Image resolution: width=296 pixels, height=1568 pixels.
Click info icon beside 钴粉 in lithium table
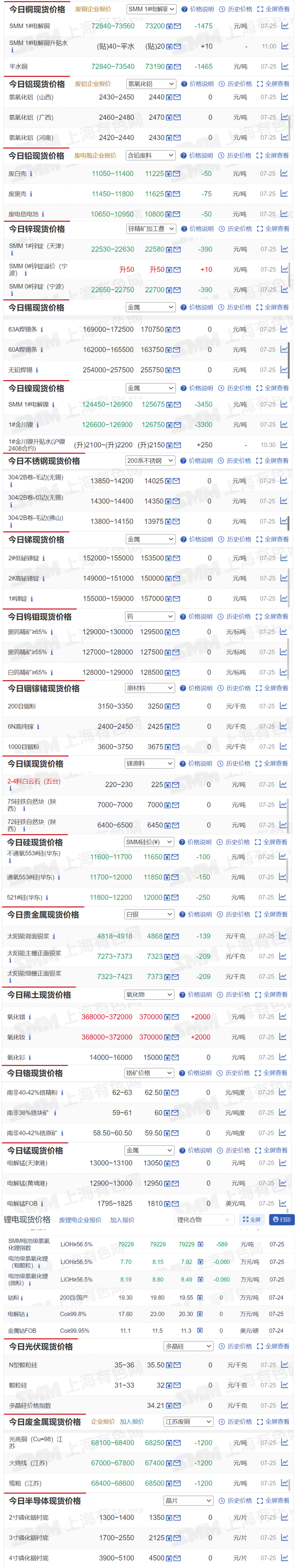pos(21,1298)
